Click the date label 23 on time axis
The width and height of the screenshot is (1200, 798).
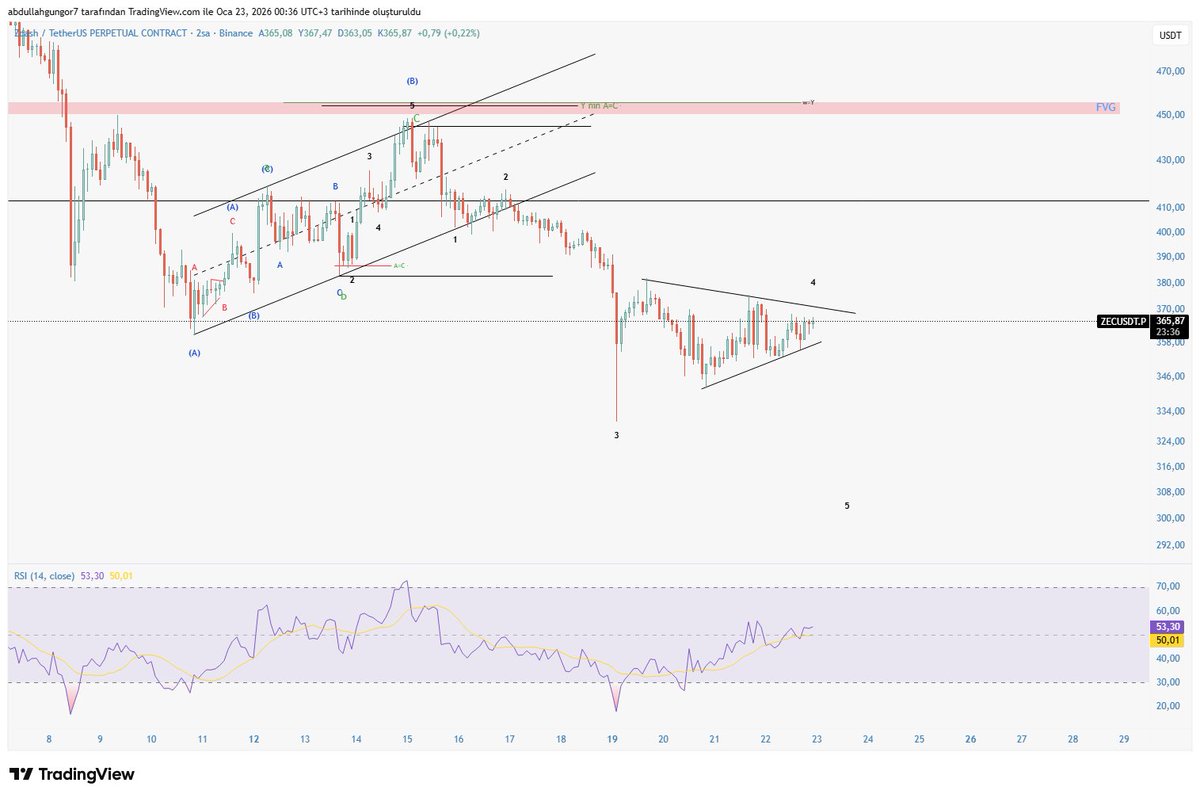815,741
